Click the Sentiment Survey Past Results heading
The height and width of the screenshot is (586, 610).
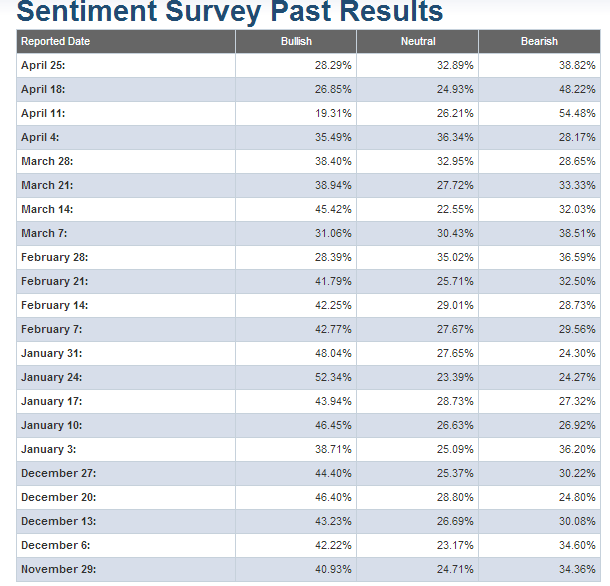[x=230, y=12]
